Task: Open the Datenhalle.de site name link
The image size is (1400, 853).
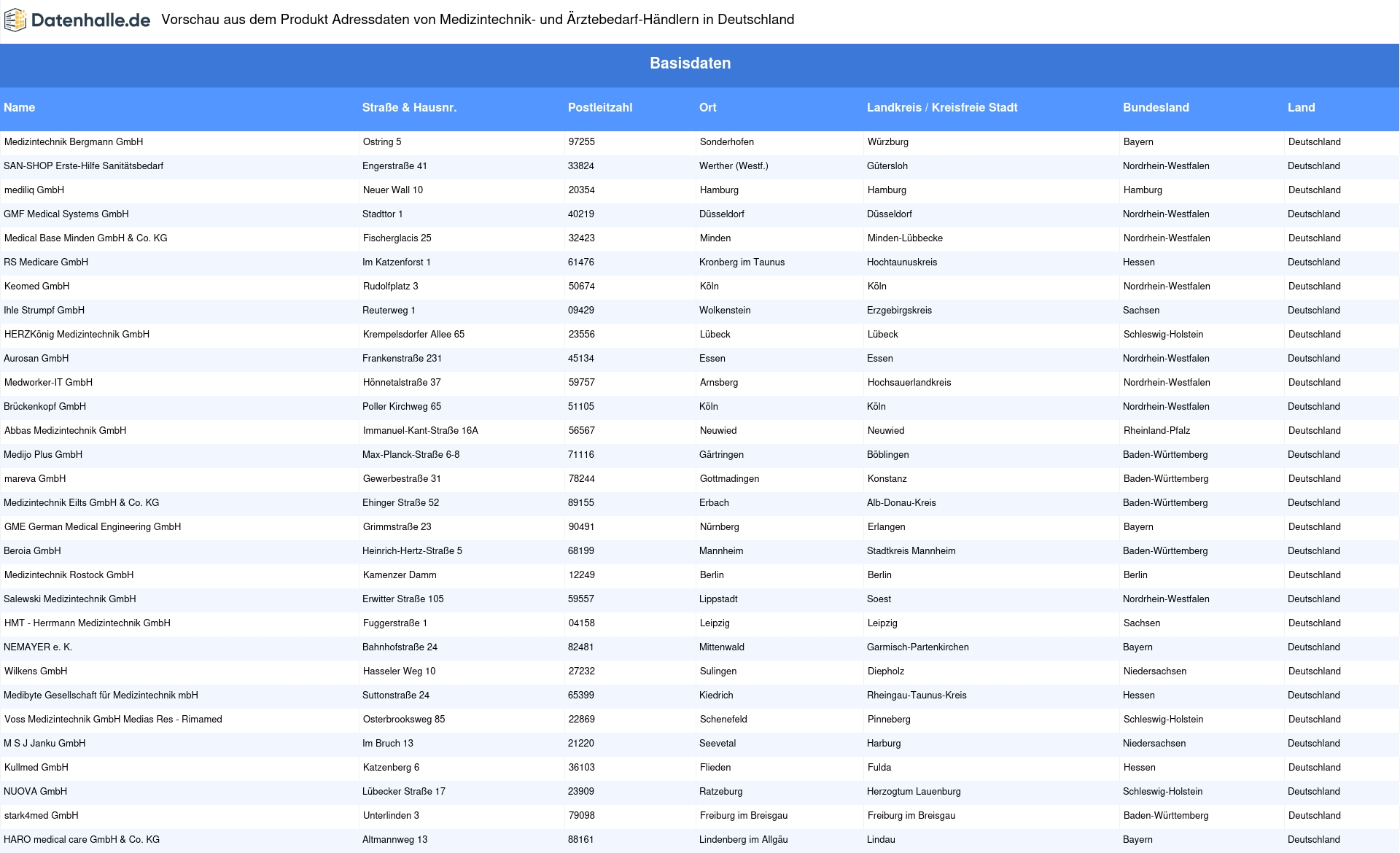Action: click(90, 20)
